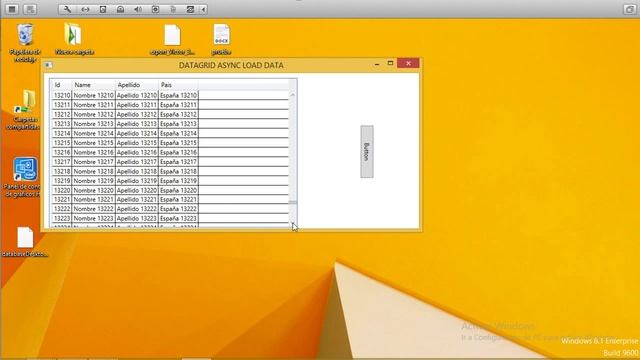This screenshot has height=360, width=640.
Task: Select the Id cell 13217
Action: [x=62, y=162]
